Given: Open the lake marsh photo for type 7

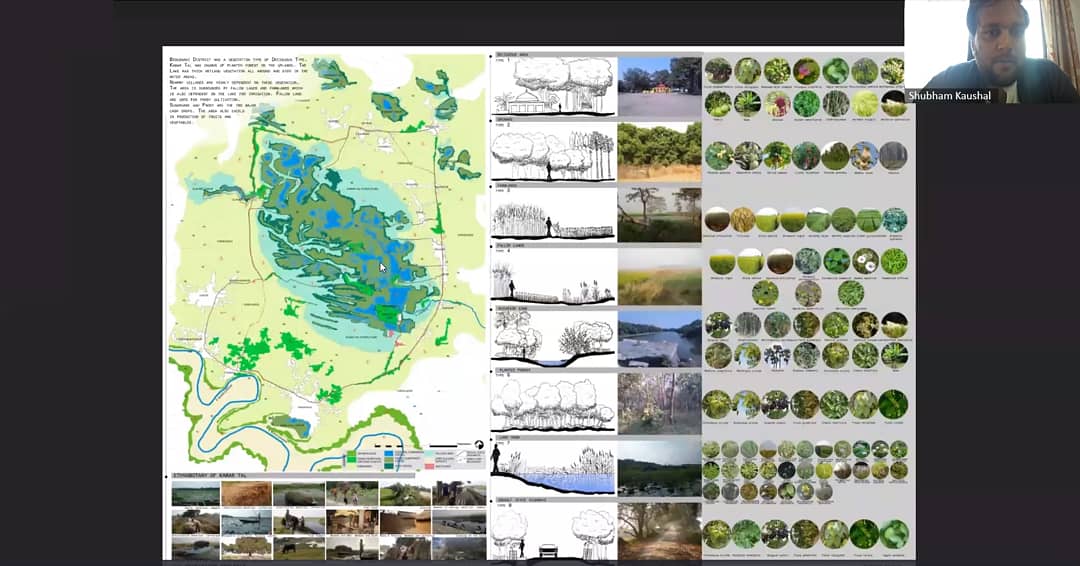Looking at the screenshot, I should 660,468.
